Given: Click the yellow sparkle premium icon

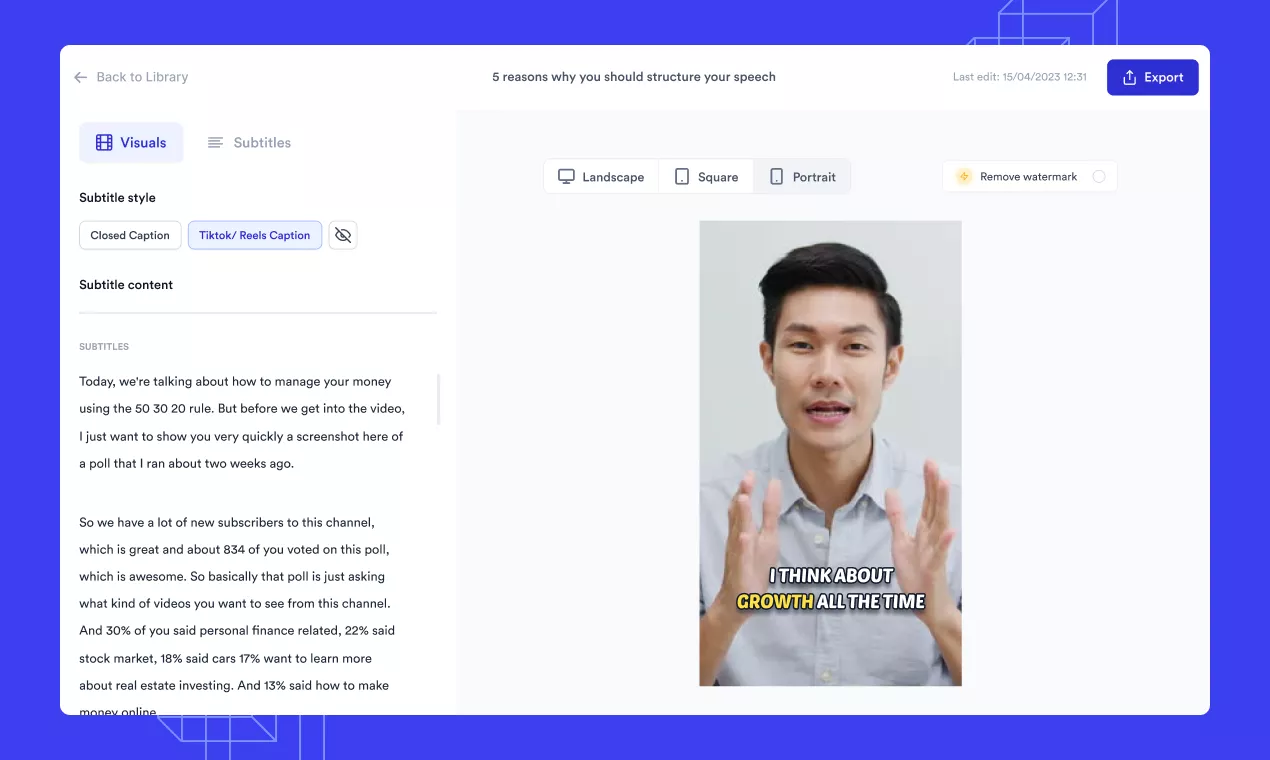Looking at the screenshot, I should click(964, 177).
